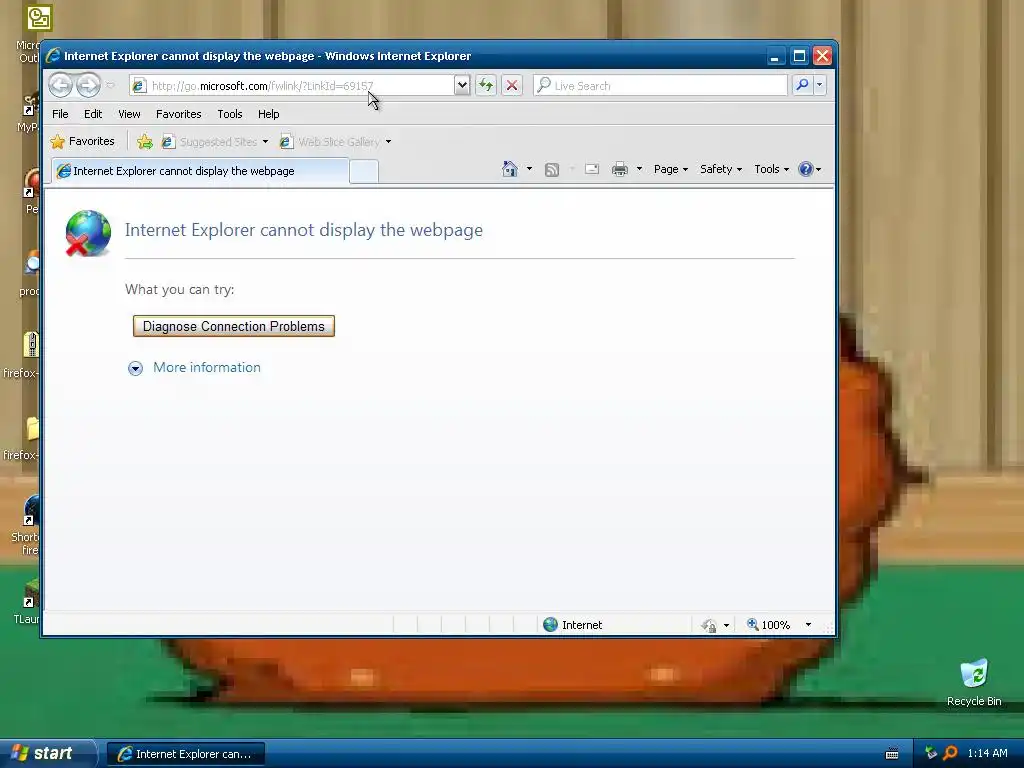
Task: Open the Help menu
Action: coord(268,114)
